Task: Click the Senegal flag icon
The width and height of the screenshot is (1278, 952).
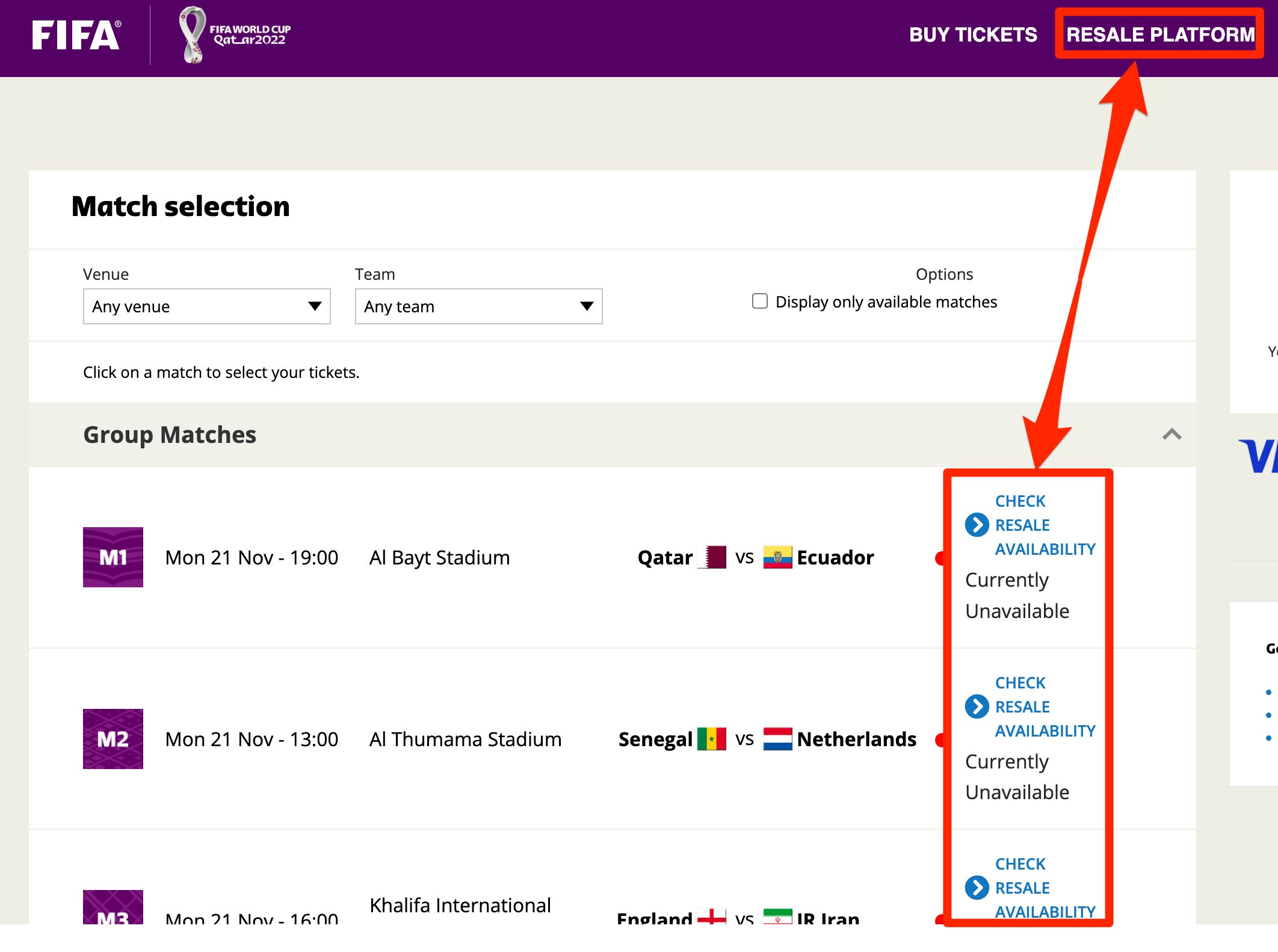Action: pyautogui.click(x=712, y=739)
